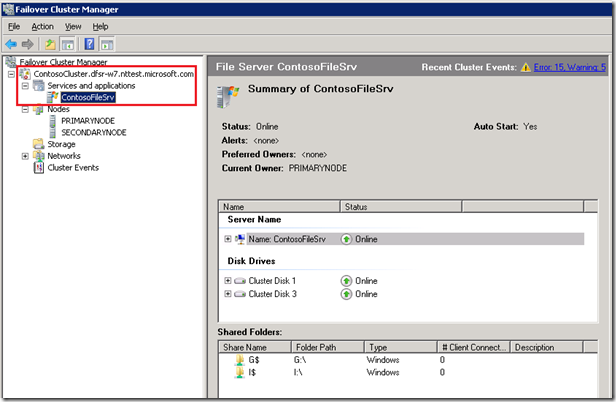The width and height of the screenshot is (616, 402).
Task: Expand Cluster Disk 3 details
Action: 228,294
